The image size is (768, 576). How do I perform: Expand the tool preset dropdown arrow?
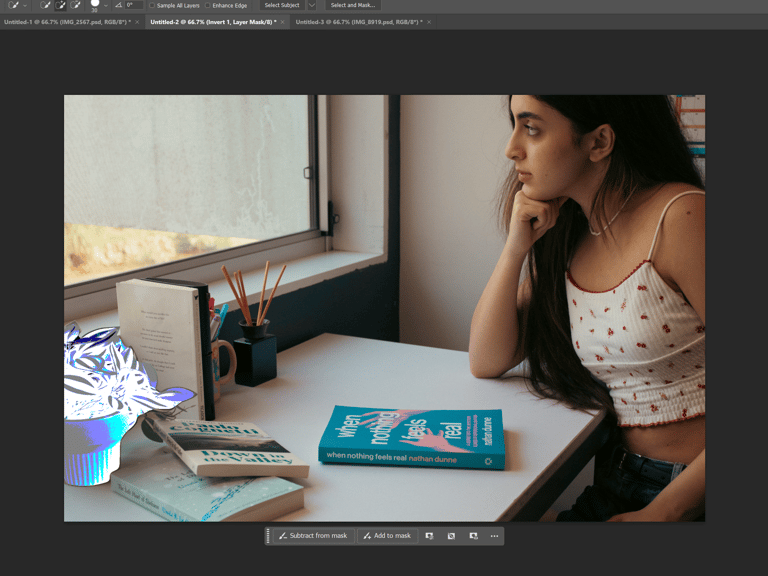(x=25, y=5)
